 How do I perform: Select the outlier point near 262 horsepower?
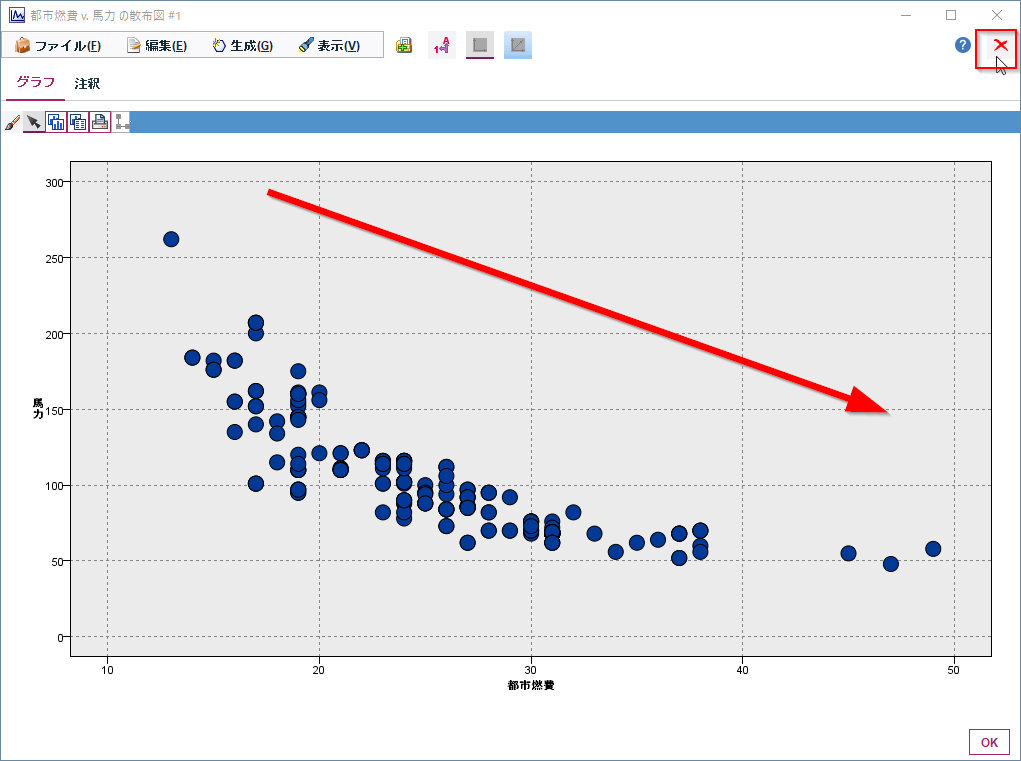tap(171, 239)
